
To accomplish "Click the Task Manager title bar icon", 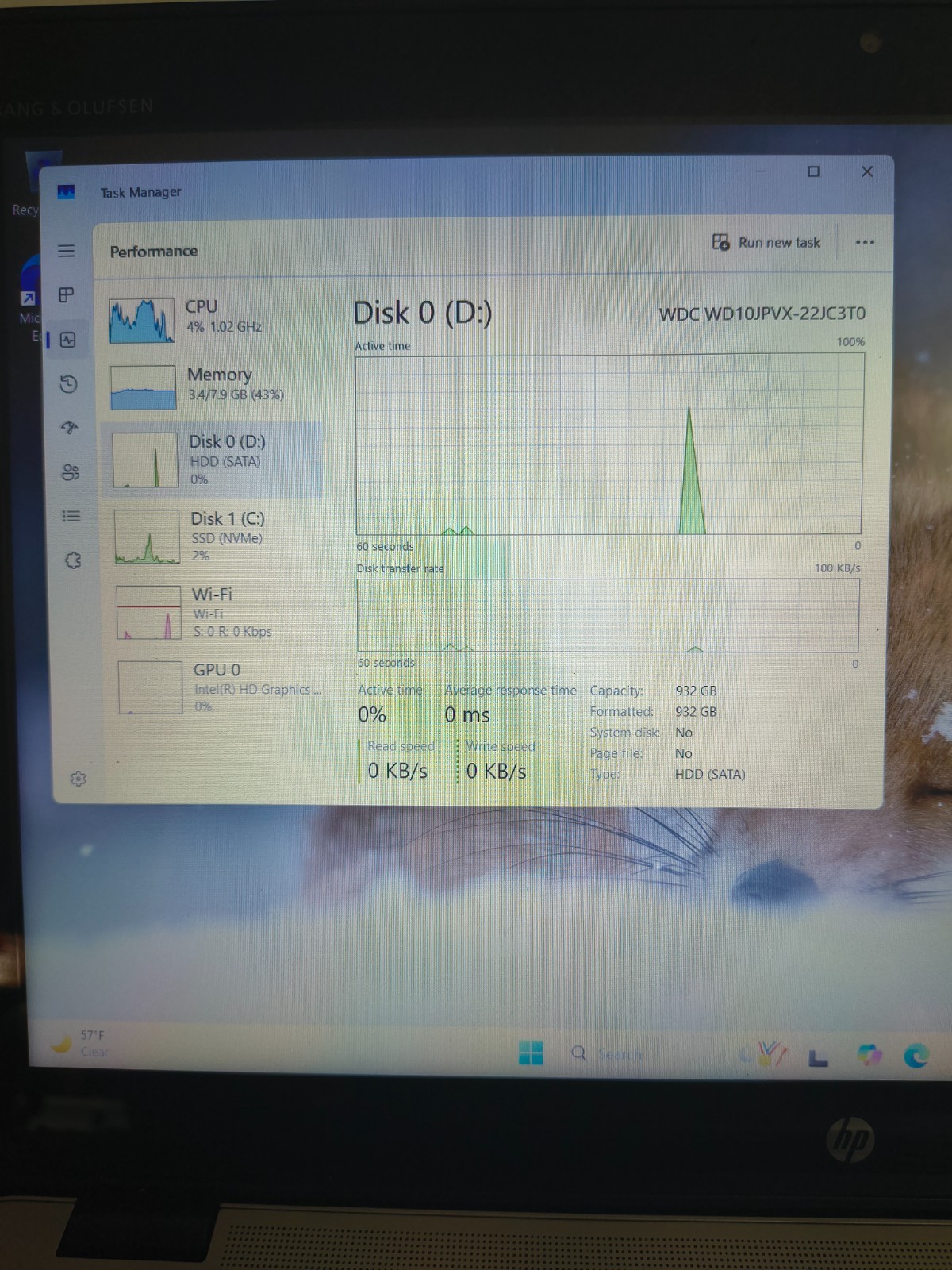I will (x=66, y=192).
